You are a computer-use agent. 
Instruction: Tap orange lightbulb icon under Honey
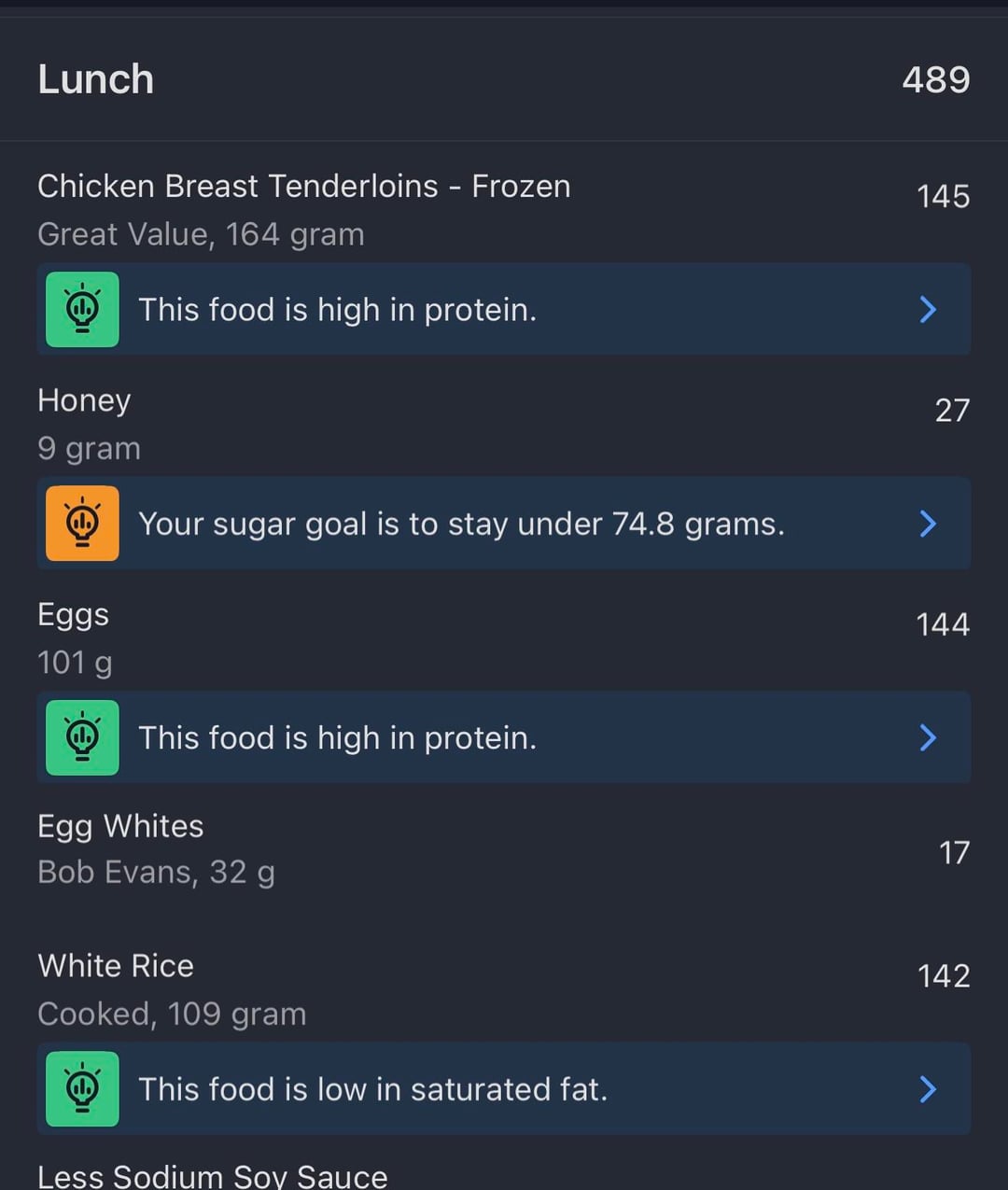pyautogui.click(x=83, y=524)
